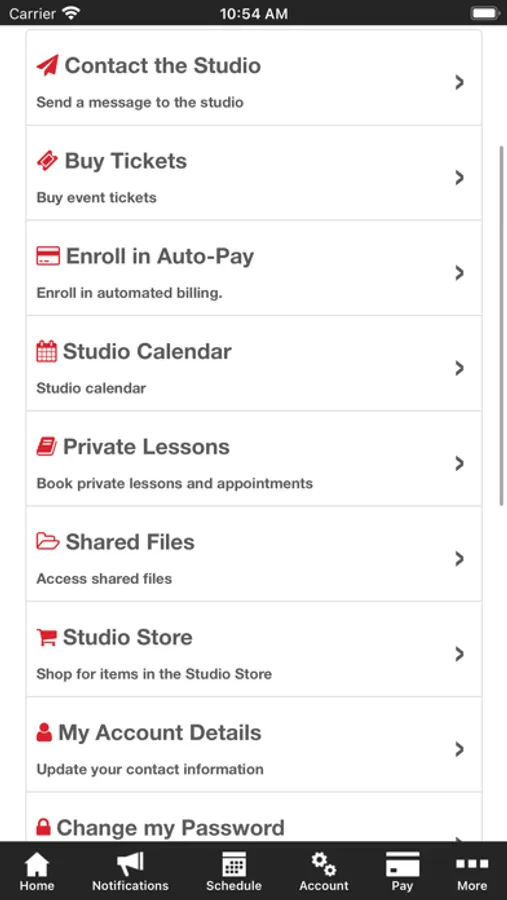Select the Studio Store heading
Viewport: 507px width, 900px height.
[x=127, y=637]
